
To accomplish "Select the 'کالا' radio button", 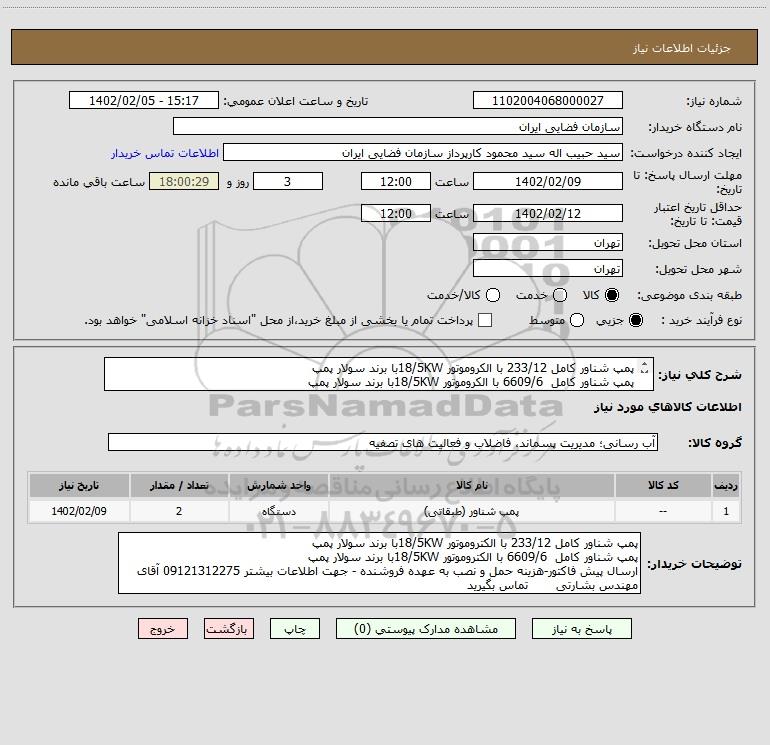I will point(612,295).
